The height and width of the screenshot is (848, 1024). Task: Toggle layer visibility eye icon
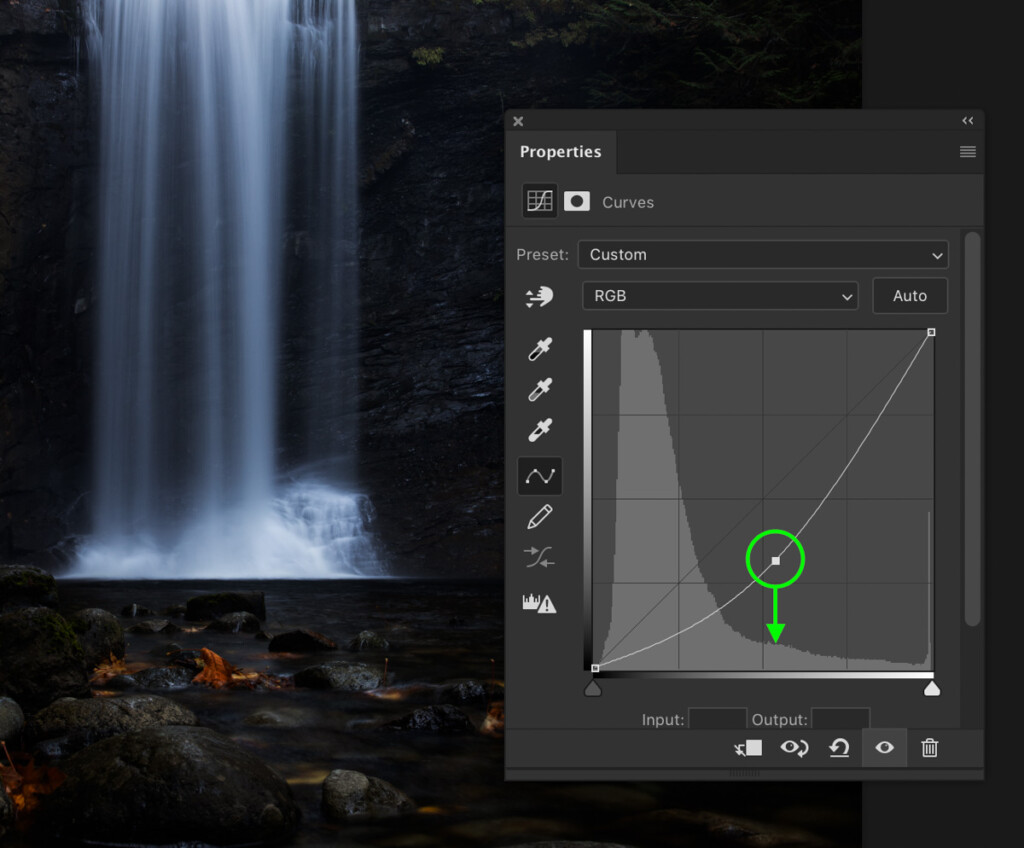click(x=884, y=748)
